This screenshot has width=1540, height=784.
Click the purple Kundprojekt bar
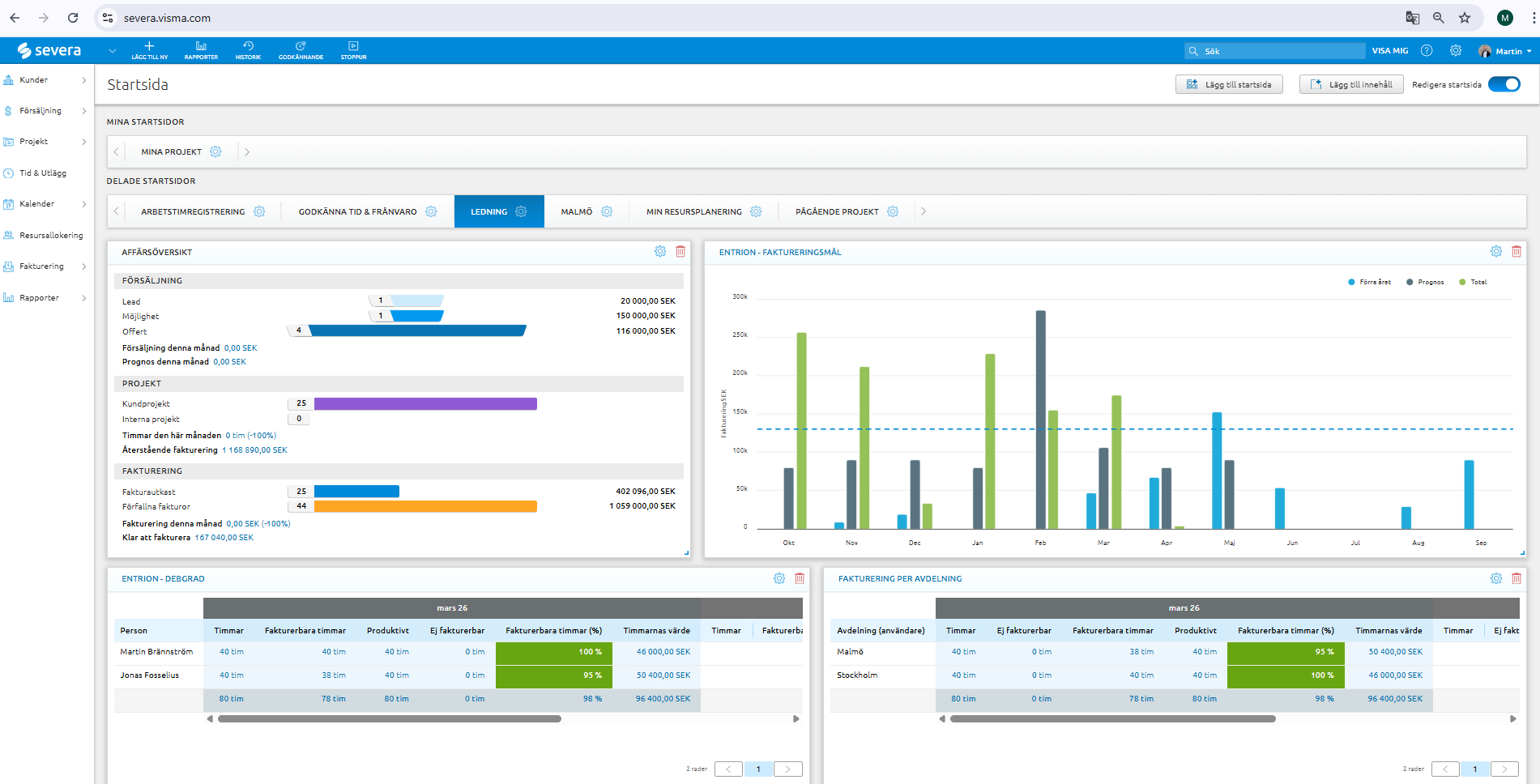tap(425, 403)
